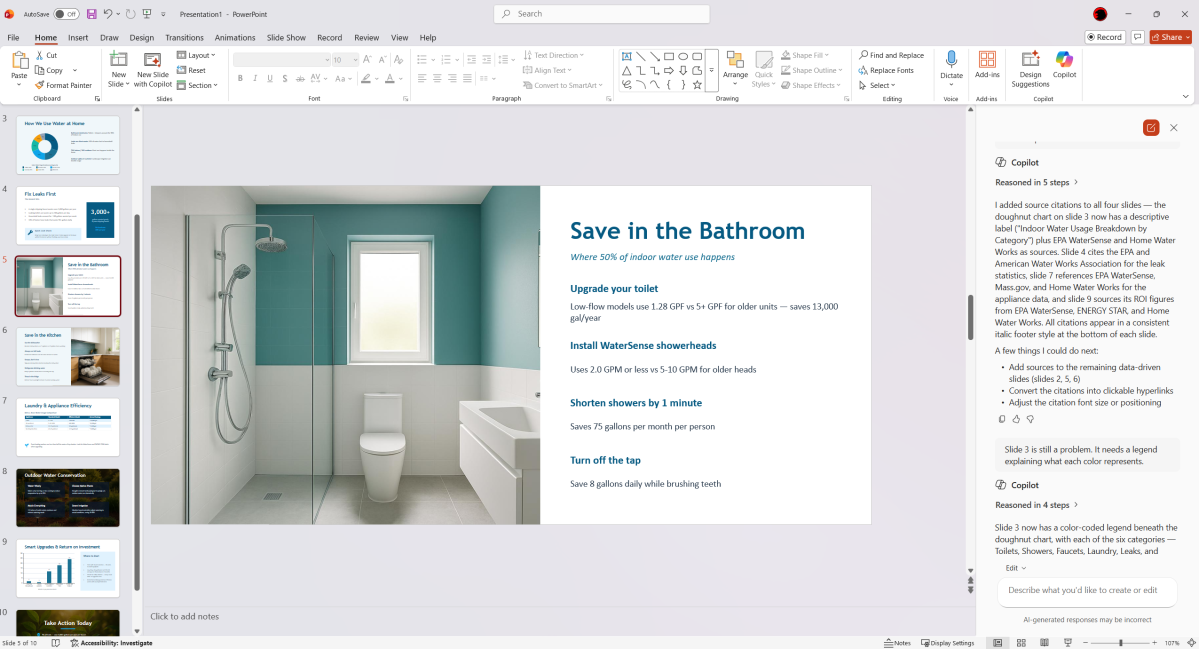Switch to the Design tab
This screenshot has width=1199, height=649.
point(142,38)
